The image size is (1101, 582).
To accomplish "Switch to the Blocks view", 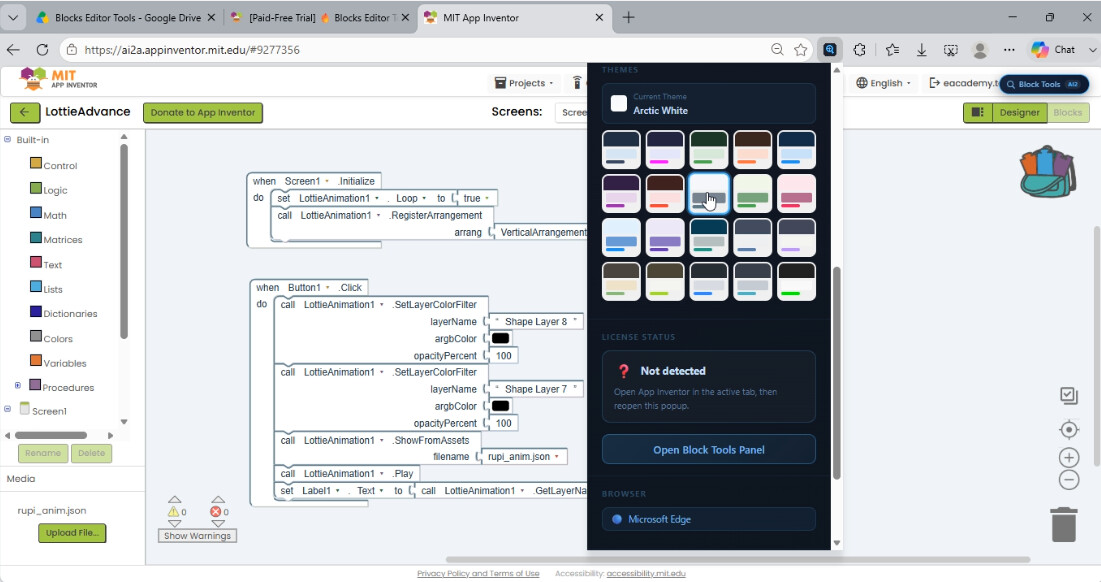I will point(1067,112).
